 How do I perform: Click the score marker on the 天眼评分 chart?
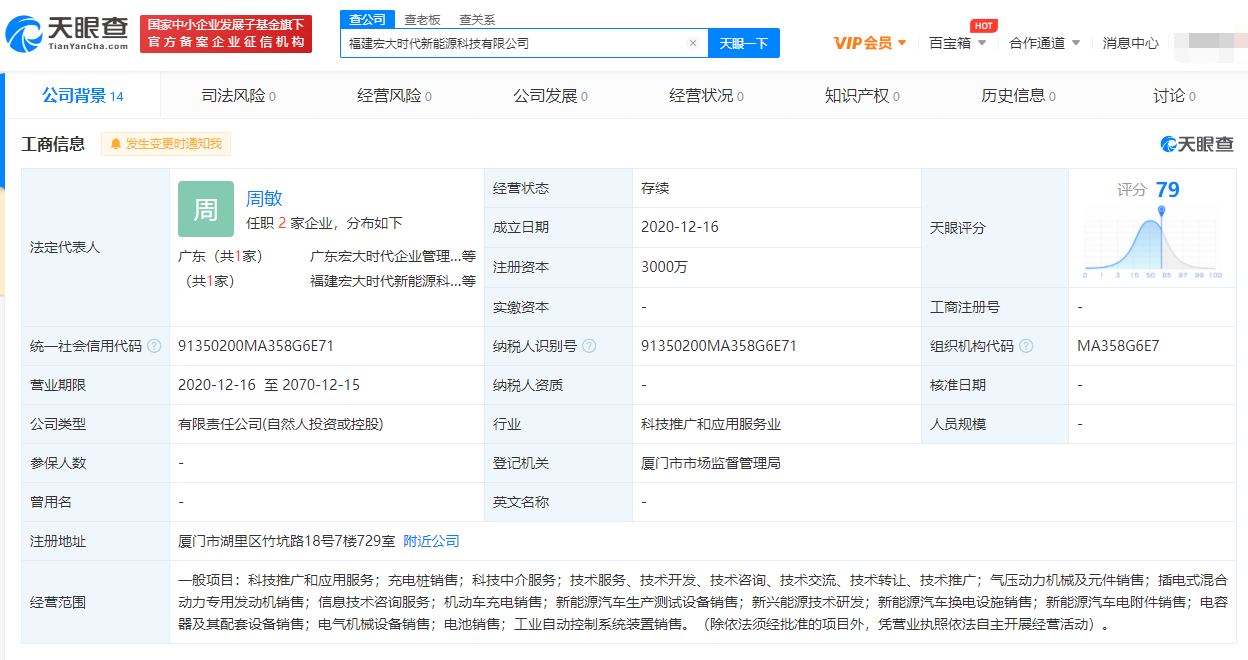1161,212
